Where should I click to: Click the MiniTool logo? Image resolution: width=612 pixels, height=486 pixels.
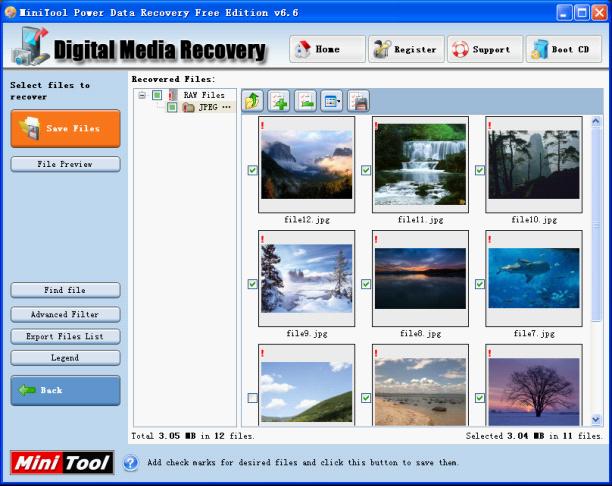click(x=62, y=463)
